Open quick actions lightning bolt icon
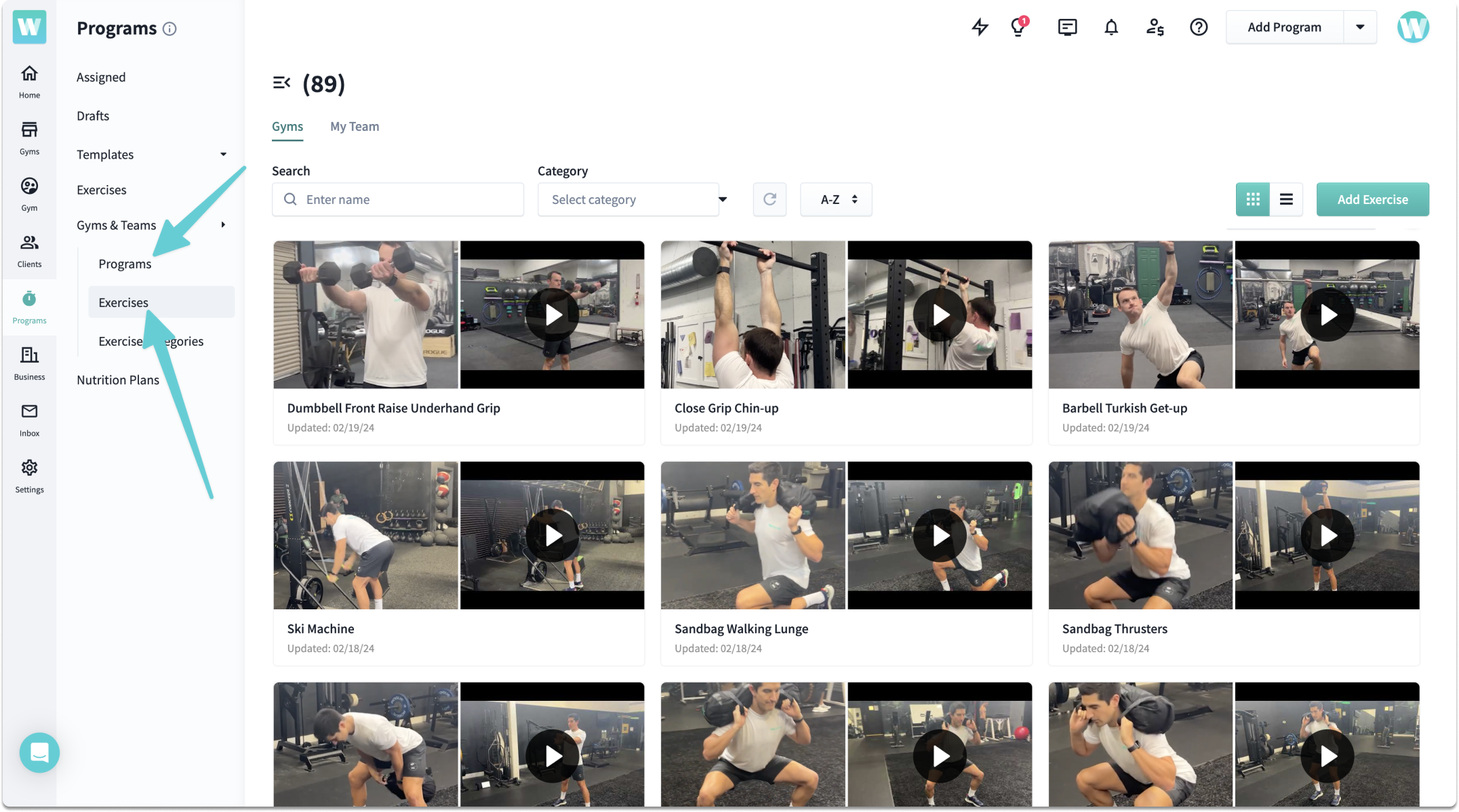1459x812 pixels. point(980,27)
